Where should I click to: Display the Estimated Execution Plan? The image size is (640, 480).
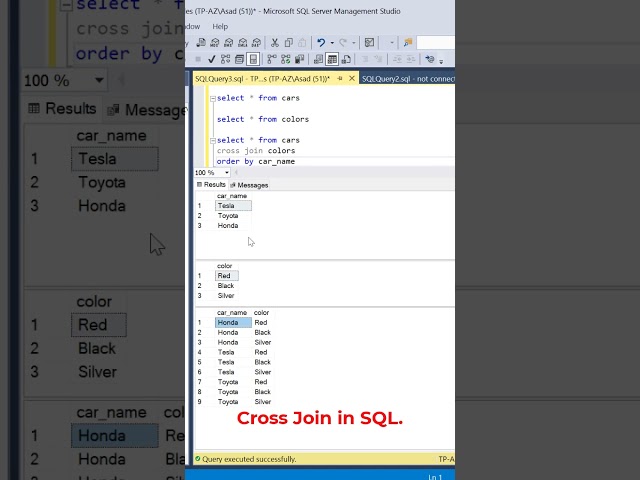click(225, 60)
